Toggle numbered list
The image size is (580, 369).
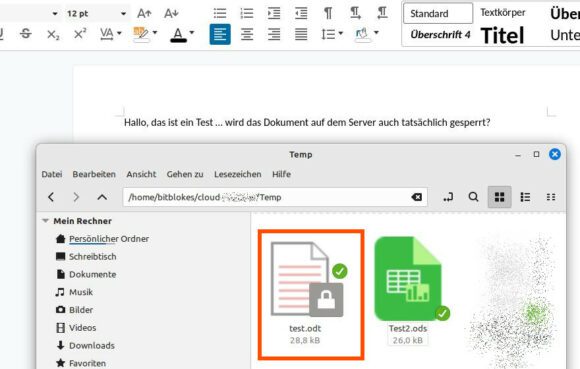[247, 13]
